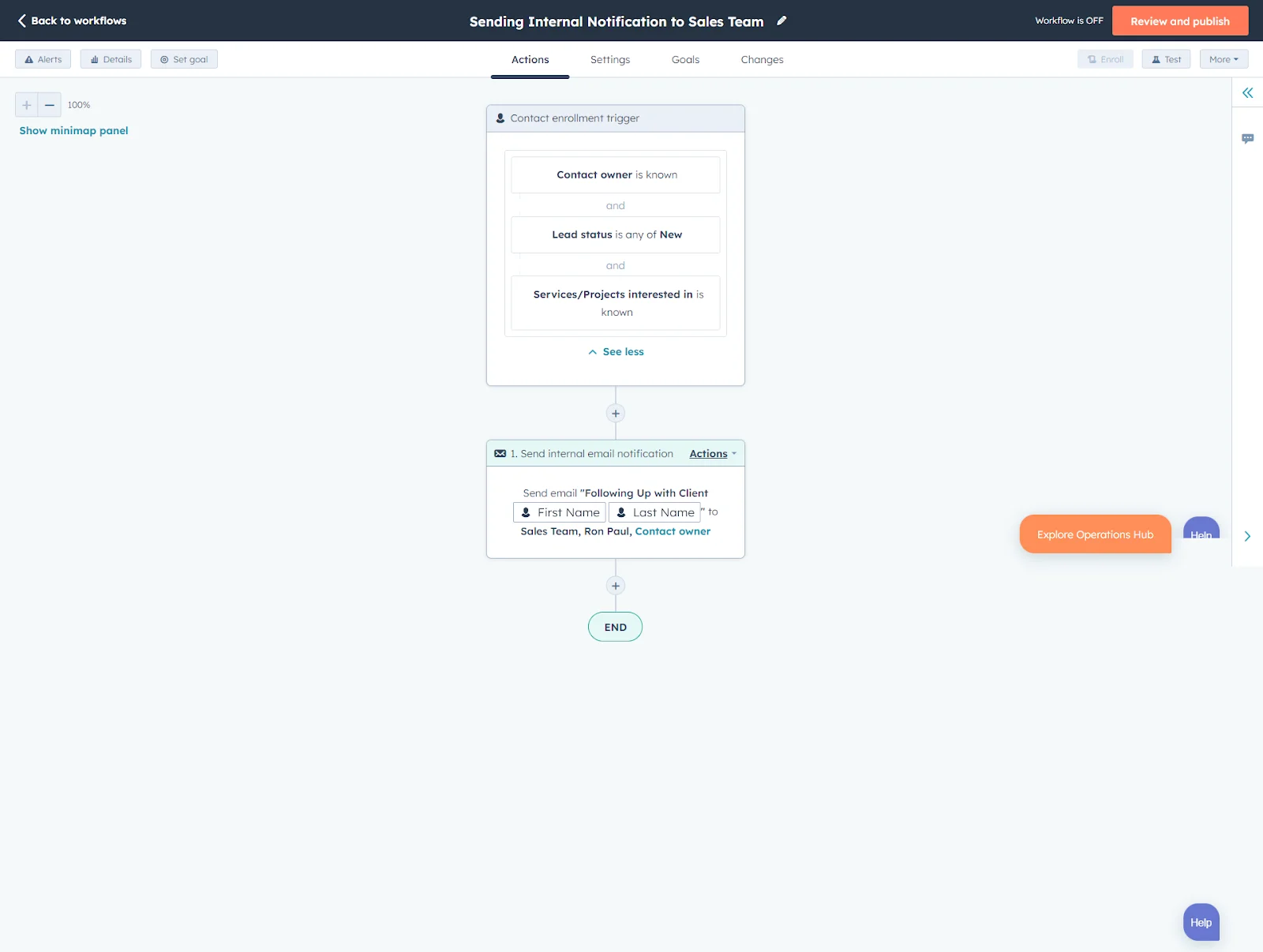The height and width of the screenshot is (952, 1263).
Task: Open the Changes tab
Action: 761,59
